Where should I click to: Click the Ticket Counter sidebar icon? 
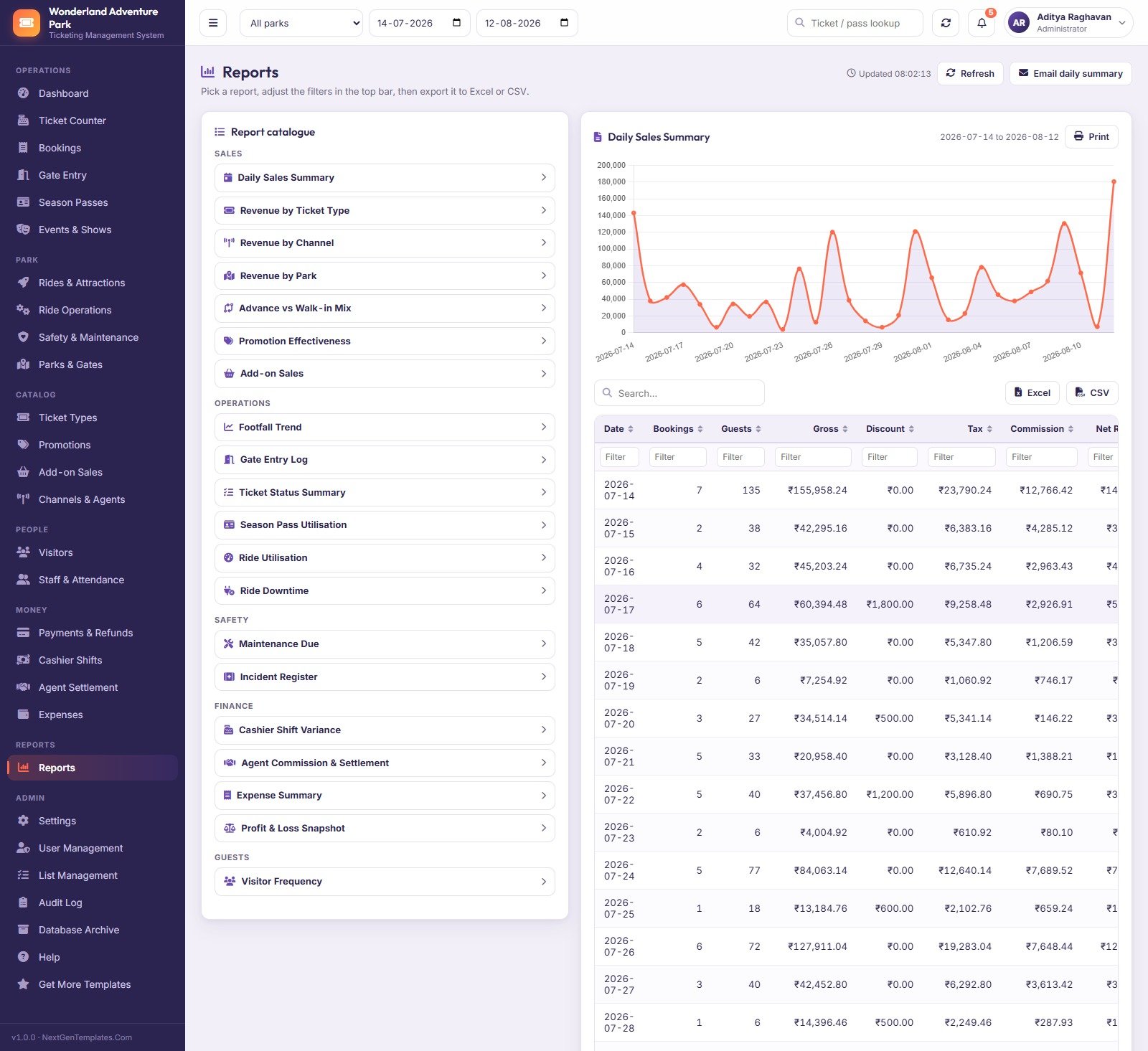(x=24, y=121)
